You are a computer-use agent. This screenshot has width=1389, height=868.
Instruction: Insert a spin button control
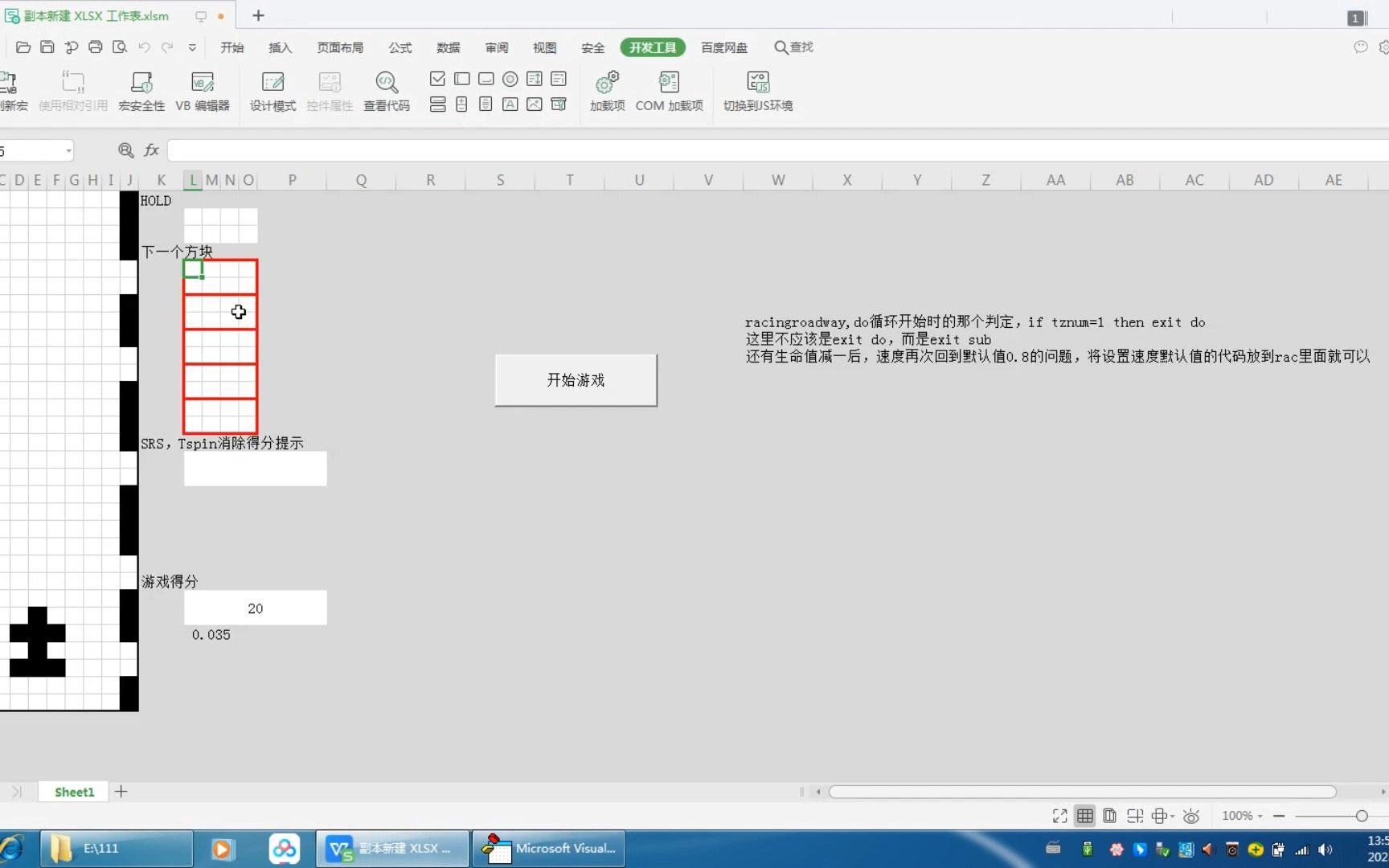(461, 104)
